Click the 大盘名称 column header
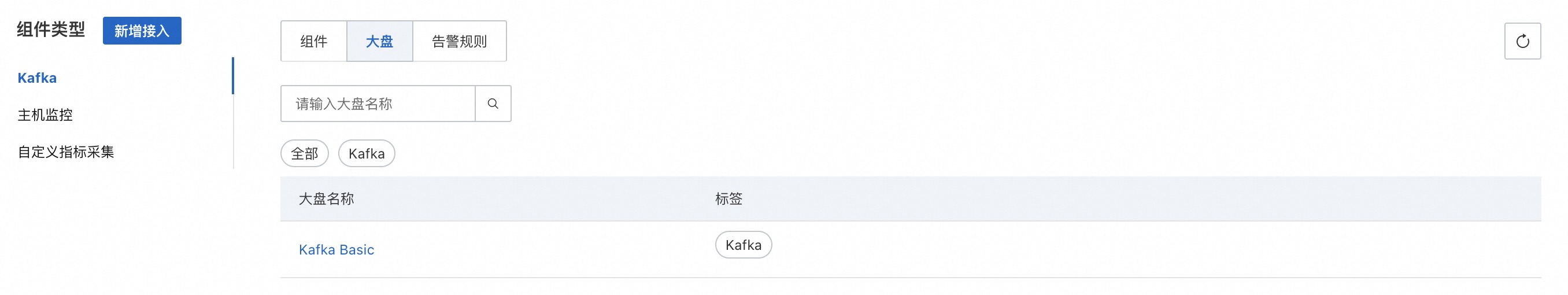Viewport: 1568px width, 295px height. [x=326, y=199]
